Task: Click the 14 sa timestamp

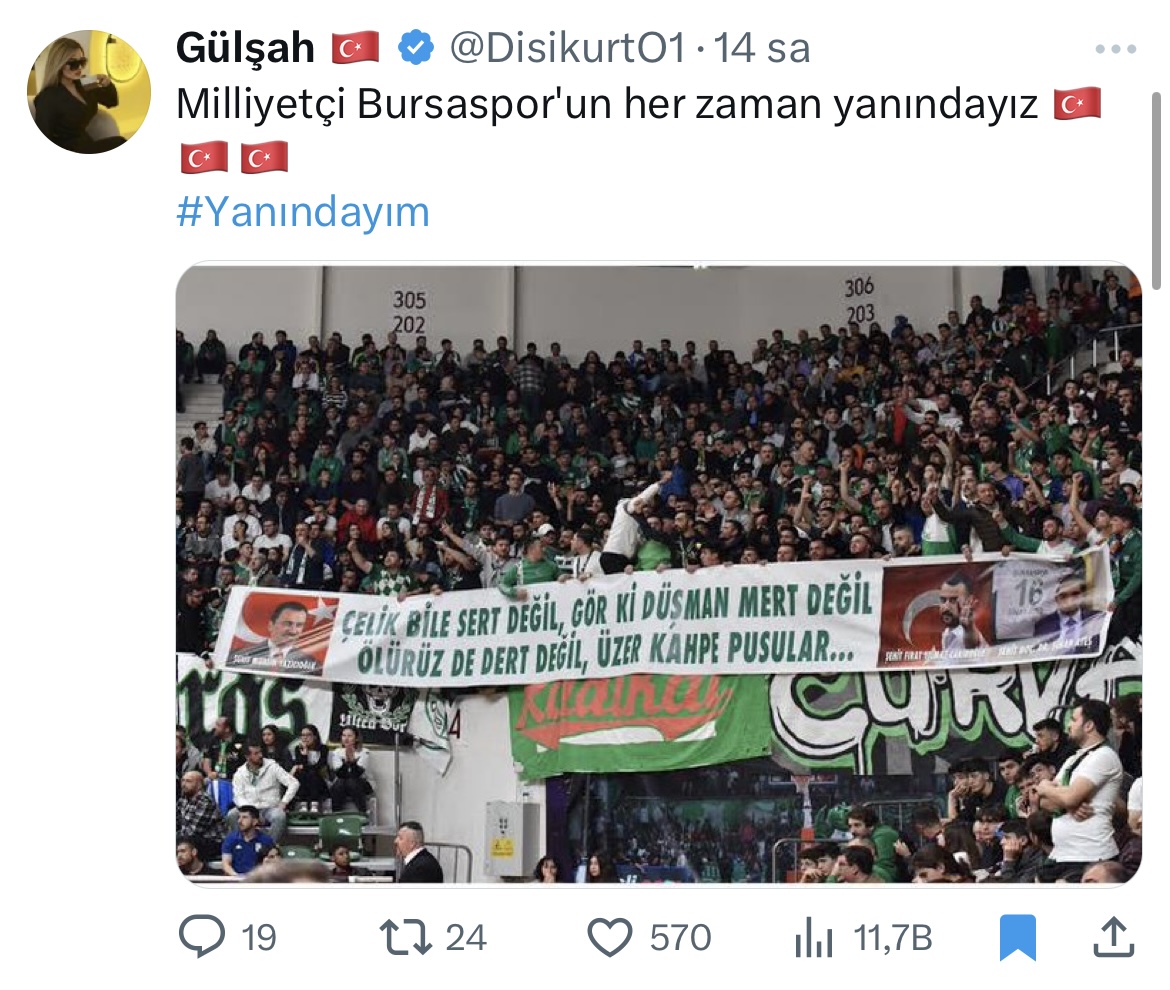Action: click(762, 48)
